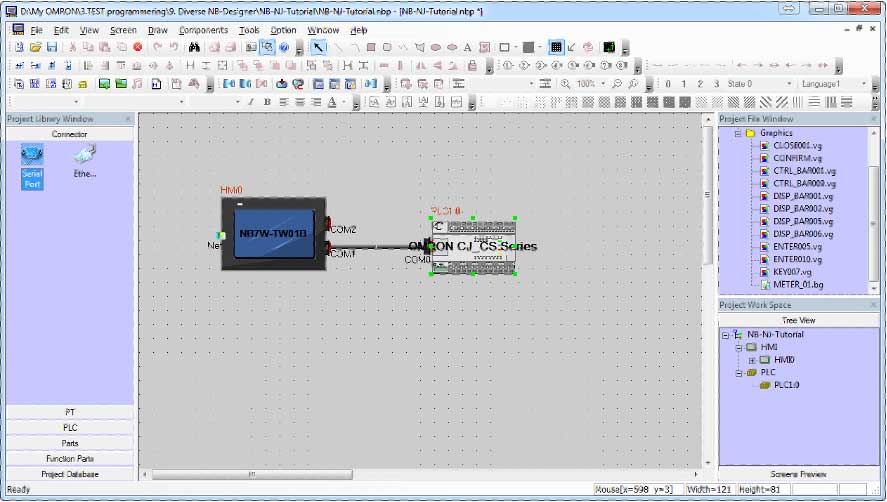Select the Text tool letter A

[x=467, y=47]
